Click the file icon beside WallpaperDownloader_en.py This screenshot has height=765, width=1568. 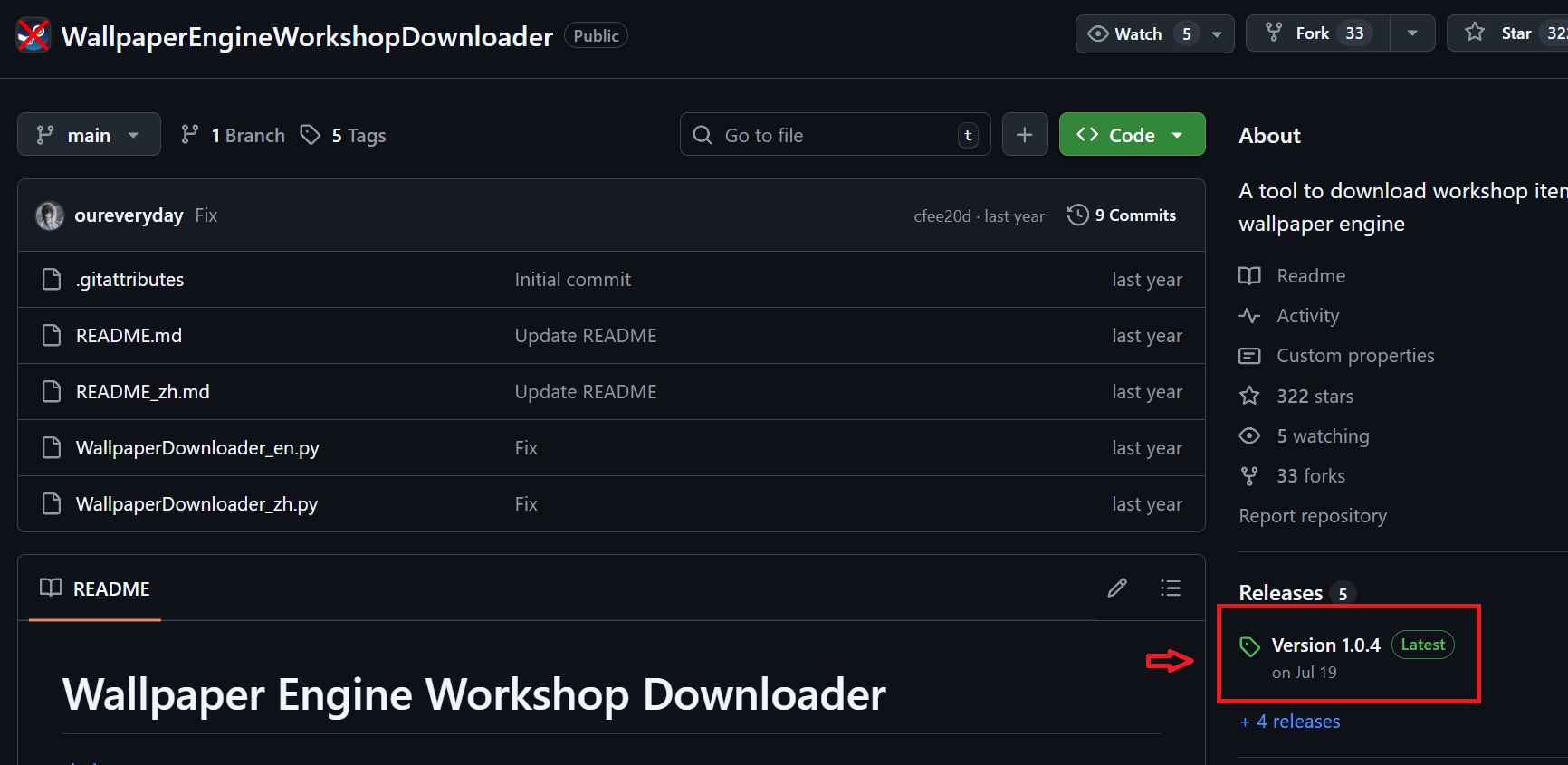52,448
